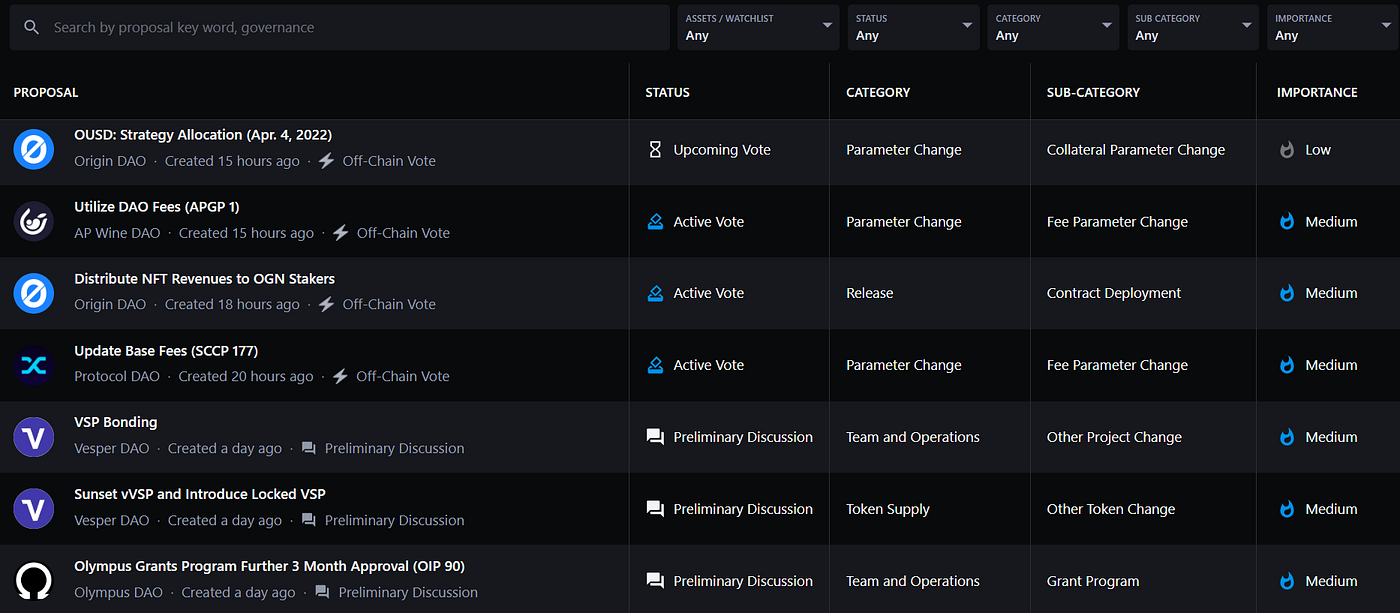Click Origin DAO logo beside Distribute NFT Revenues
The image size is (1400, 613).
point(34,293)
